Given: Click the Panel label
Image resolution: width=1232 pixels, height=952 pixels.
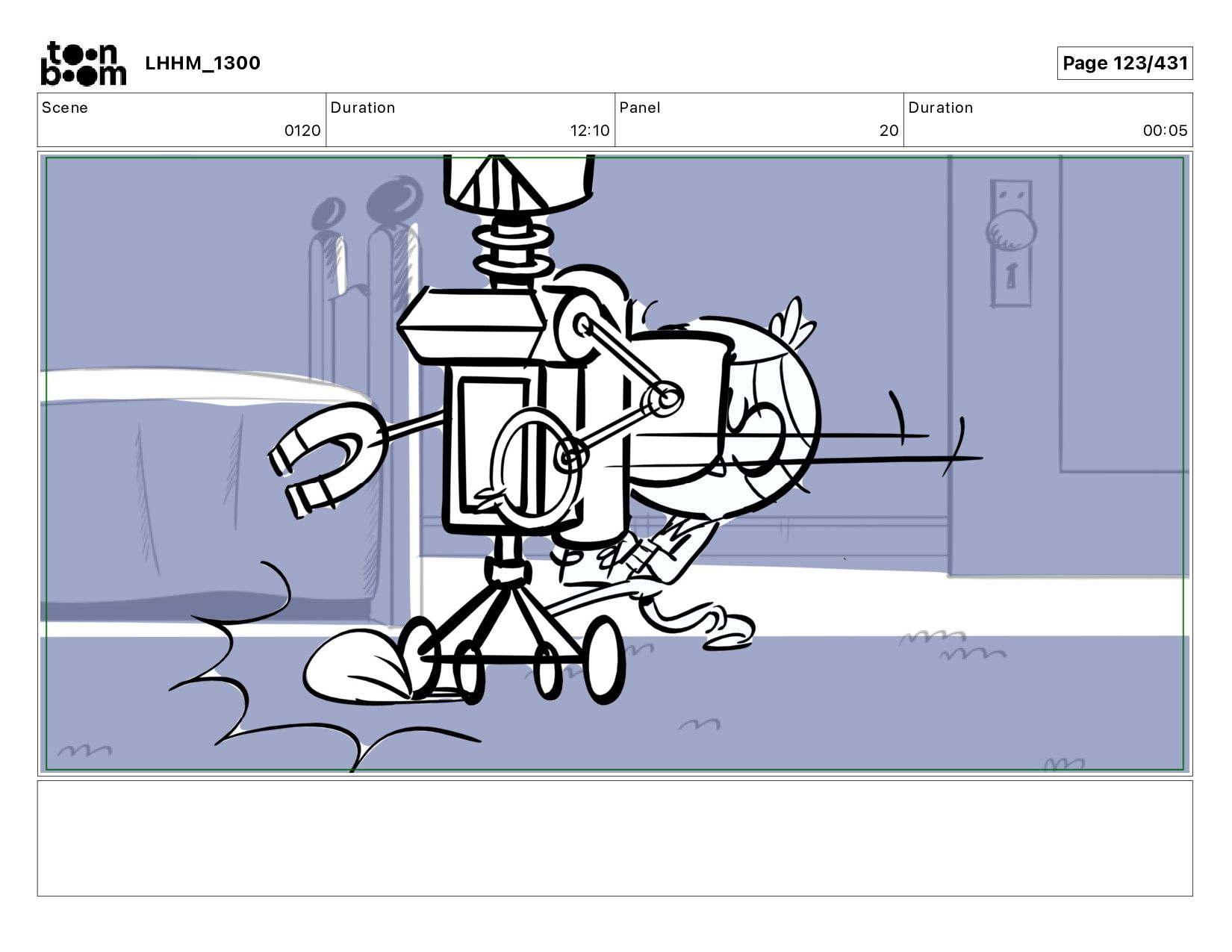Looking at the screenshot, I should pos(640,108).
